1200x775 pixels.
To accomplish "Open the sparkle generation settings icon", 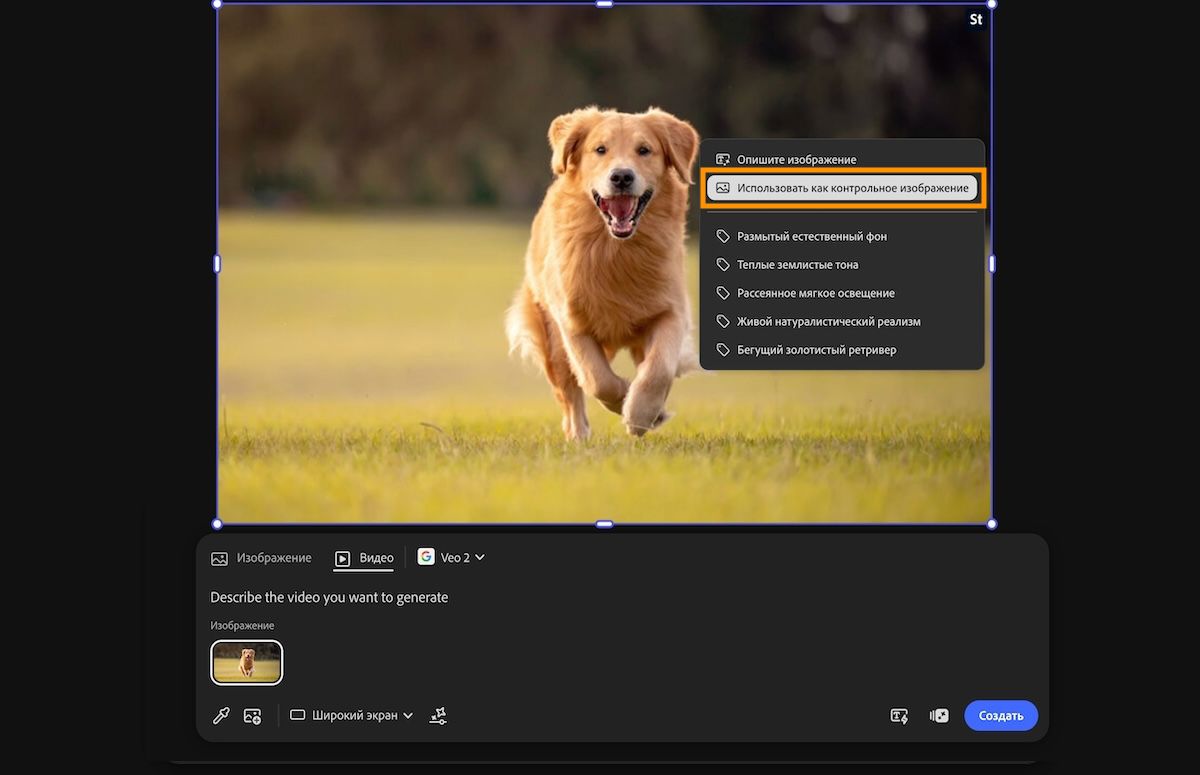I will point(438,716).
